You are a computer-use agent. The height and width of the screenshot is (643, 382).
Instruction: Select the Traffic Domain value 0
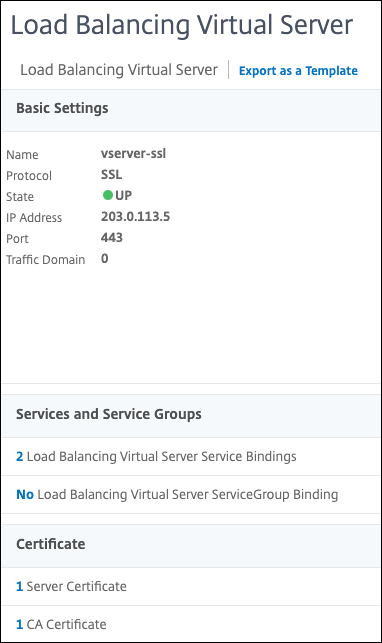(105, 258)
